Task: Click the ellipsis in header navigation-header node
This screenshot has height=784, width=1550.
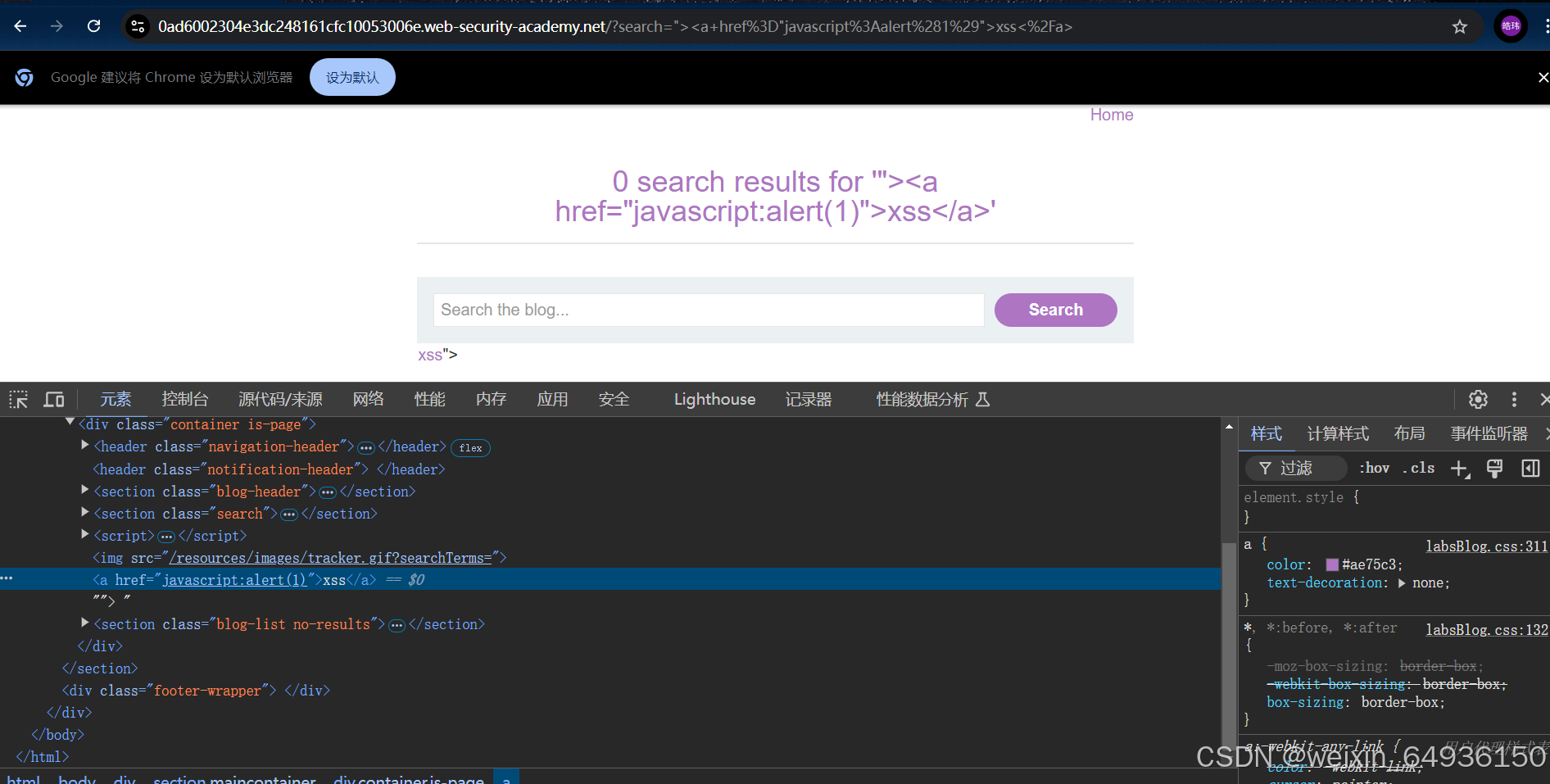Action: (366, 447)
